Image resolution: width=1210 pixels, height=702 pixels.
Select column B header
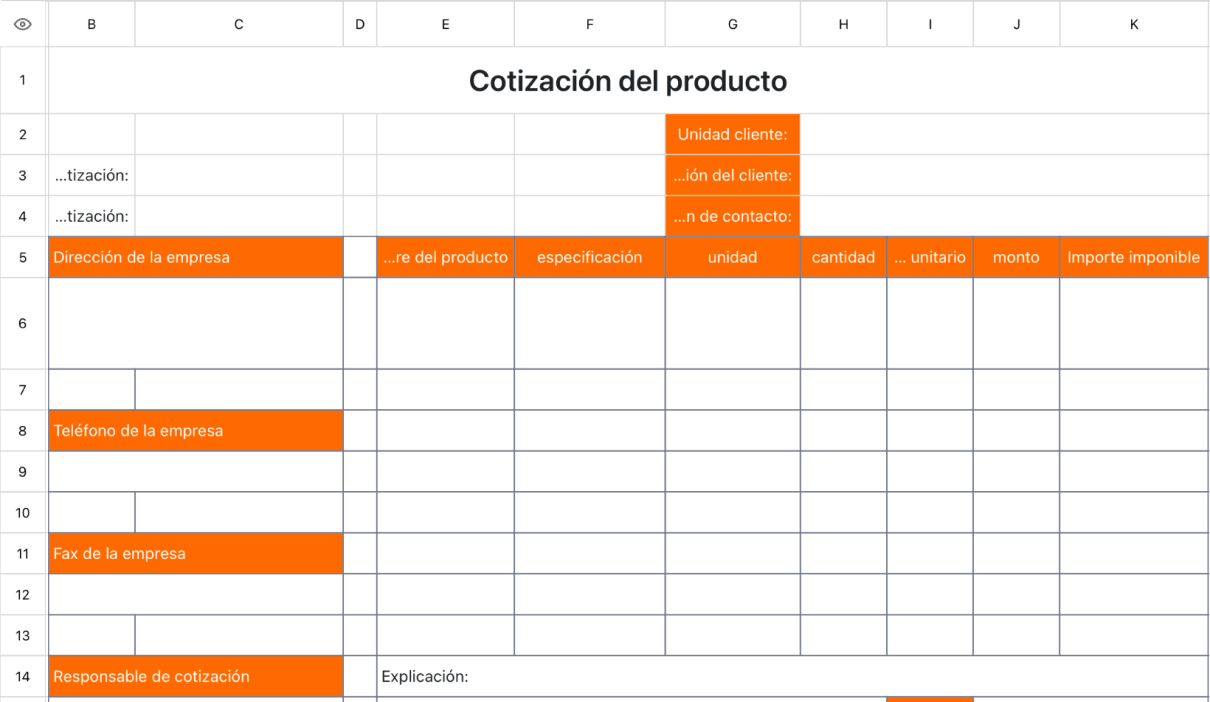pyautogui.click(x=92, y=24)
